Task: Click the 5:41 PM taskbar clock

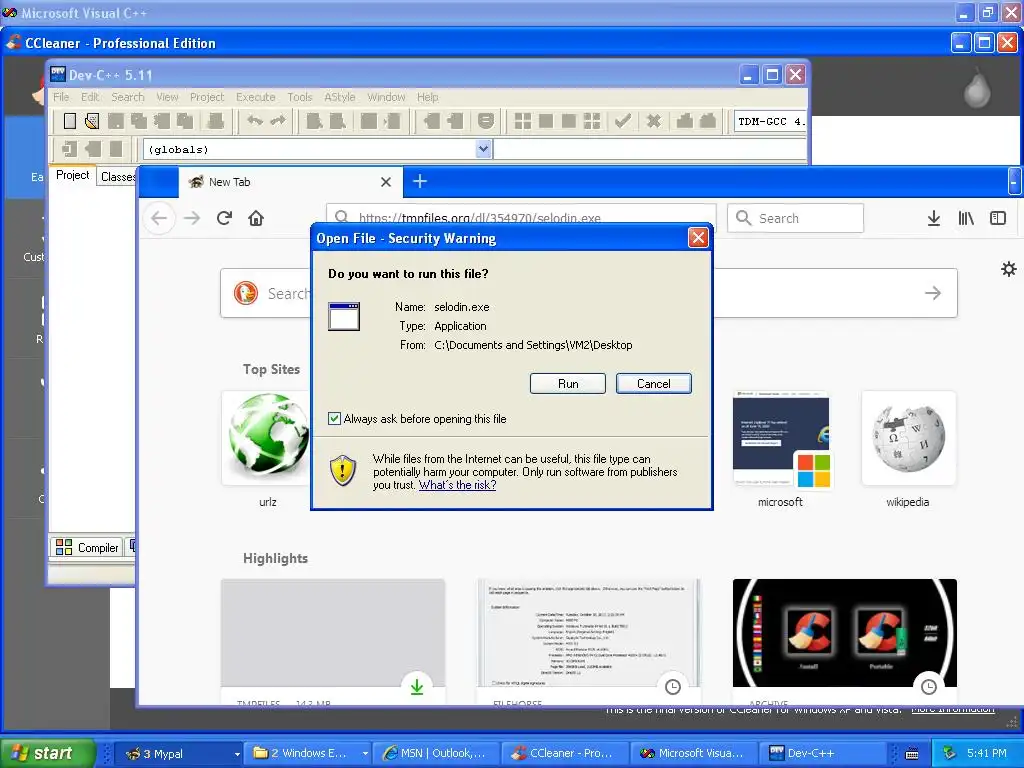Action: tap(987, 753)
